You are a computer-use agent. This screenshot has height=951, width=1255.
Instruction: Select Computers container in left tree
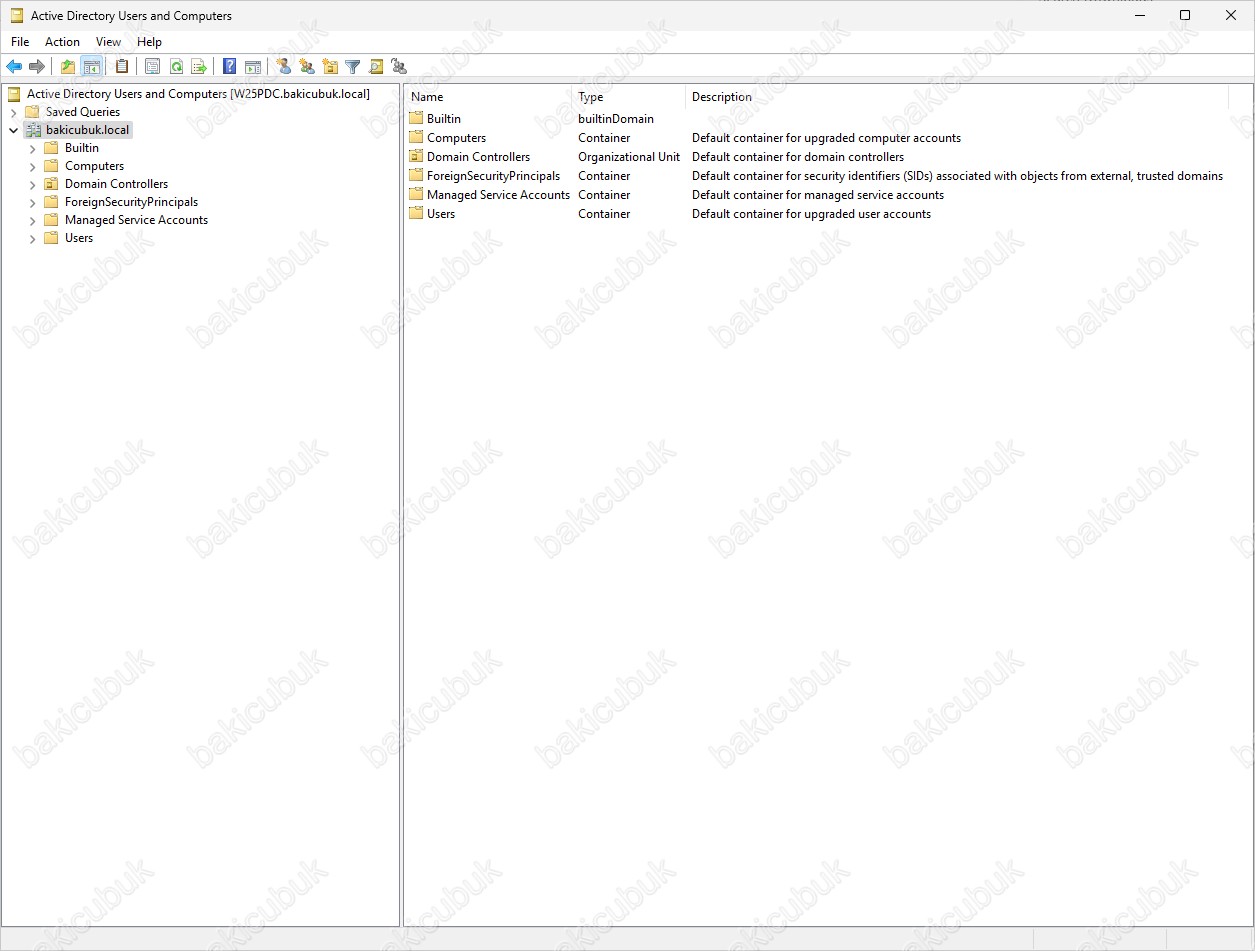pyautogui.click(x=95, y=166)
